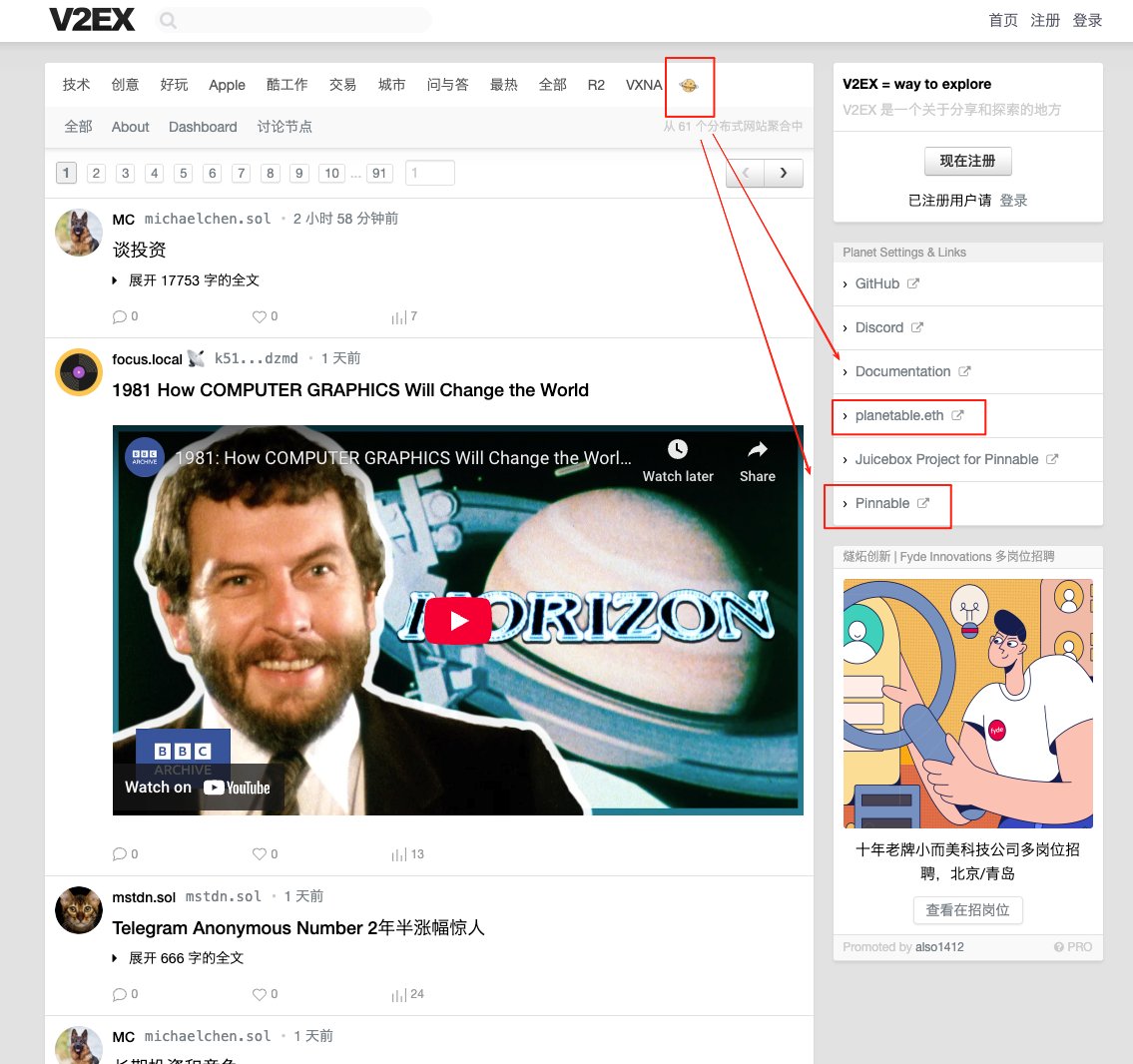The width and height of the screenshot is (1133, 1064).
Task: Open the 问与答 tab
Action: [447, 85]
